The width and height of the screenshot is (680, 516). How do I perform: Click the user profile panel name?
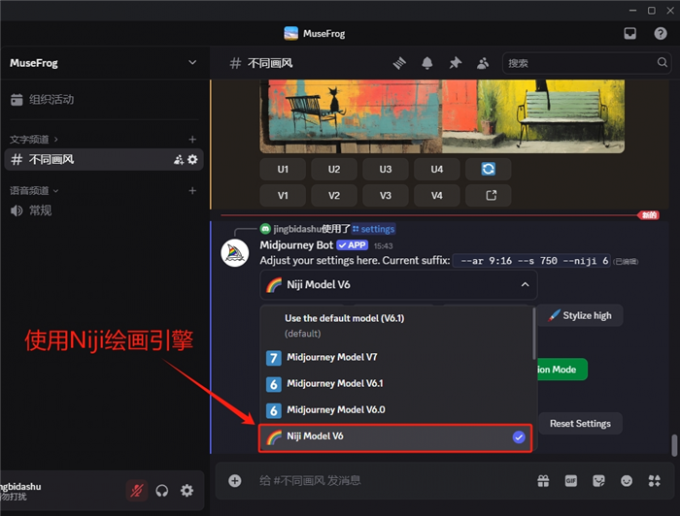[x=21, y=487]
